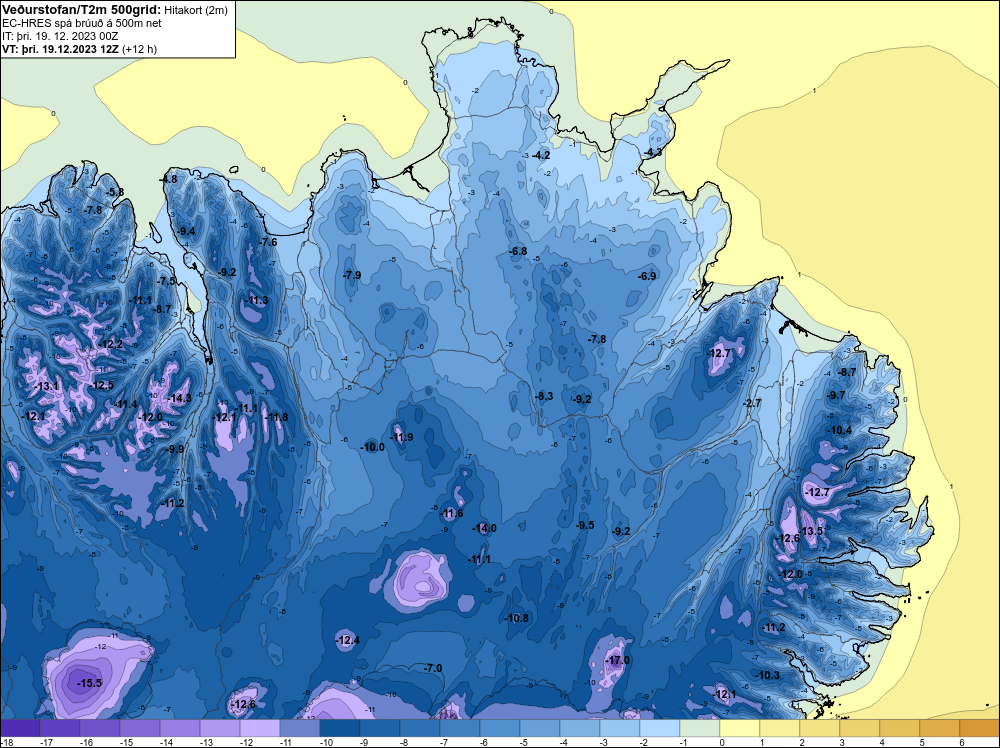Click the -12.5 temperature label on map
The height and width of the screenshot is (748, 1000).
tap(101, 385)
